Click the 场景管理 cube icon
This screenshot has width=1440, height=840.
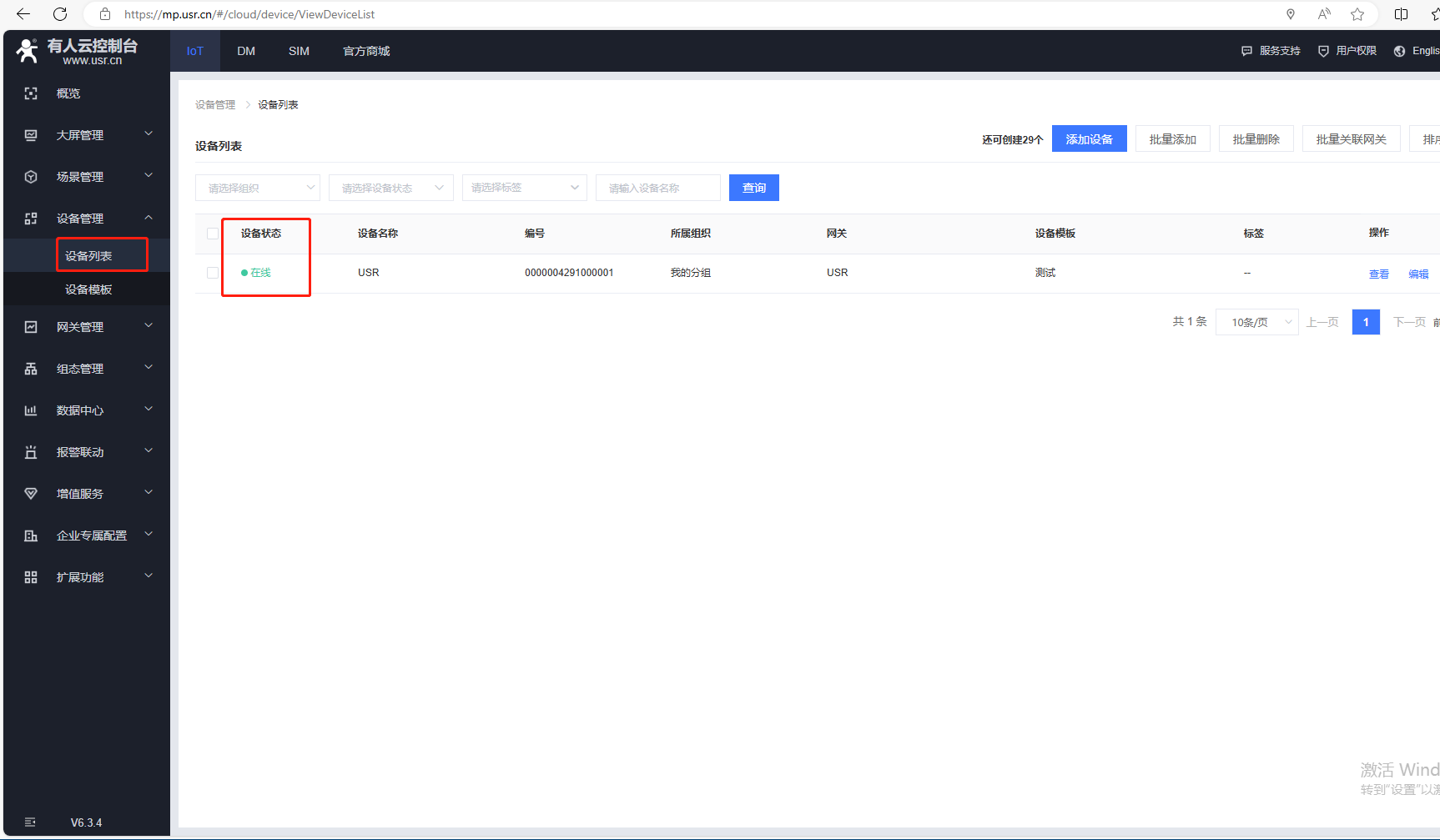[x=31, y=177]
